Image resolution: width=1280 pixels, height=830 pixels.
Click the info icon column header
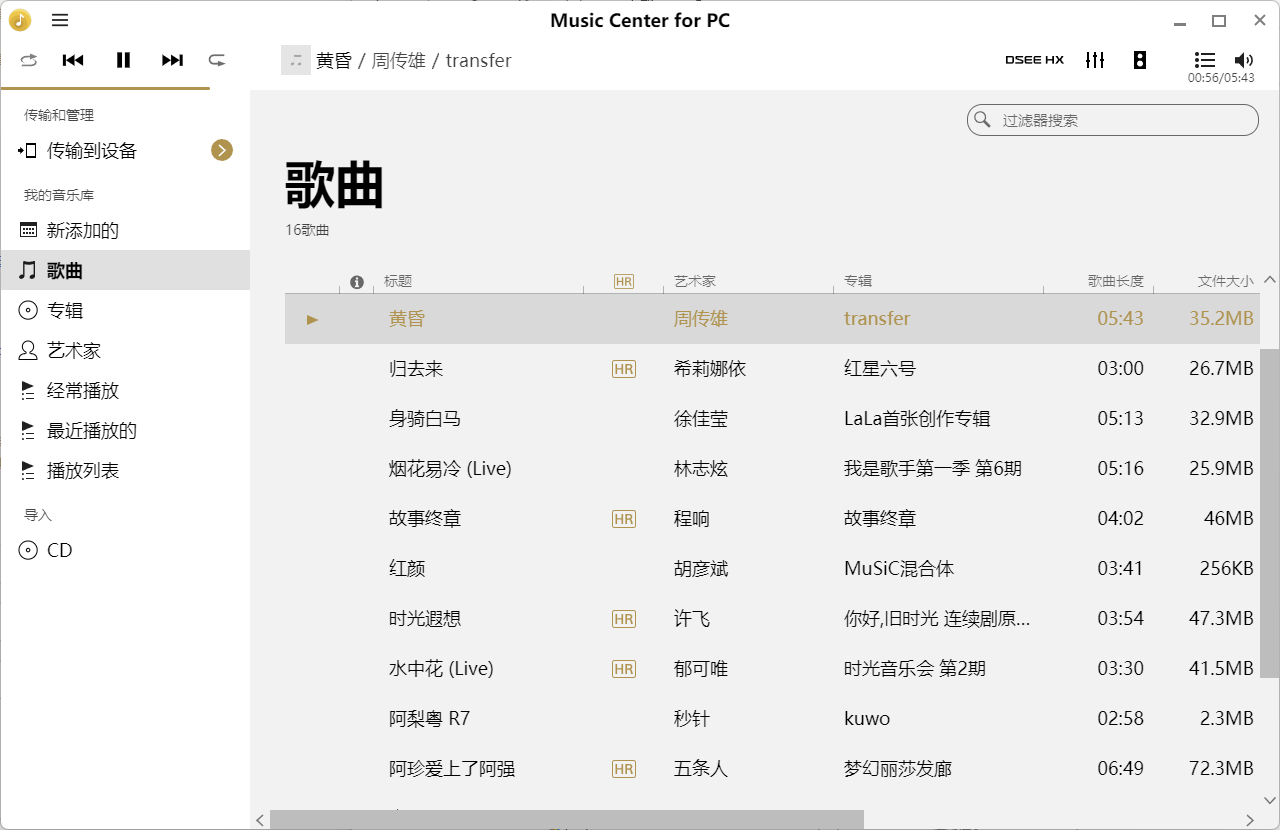[x=357, y=282]
